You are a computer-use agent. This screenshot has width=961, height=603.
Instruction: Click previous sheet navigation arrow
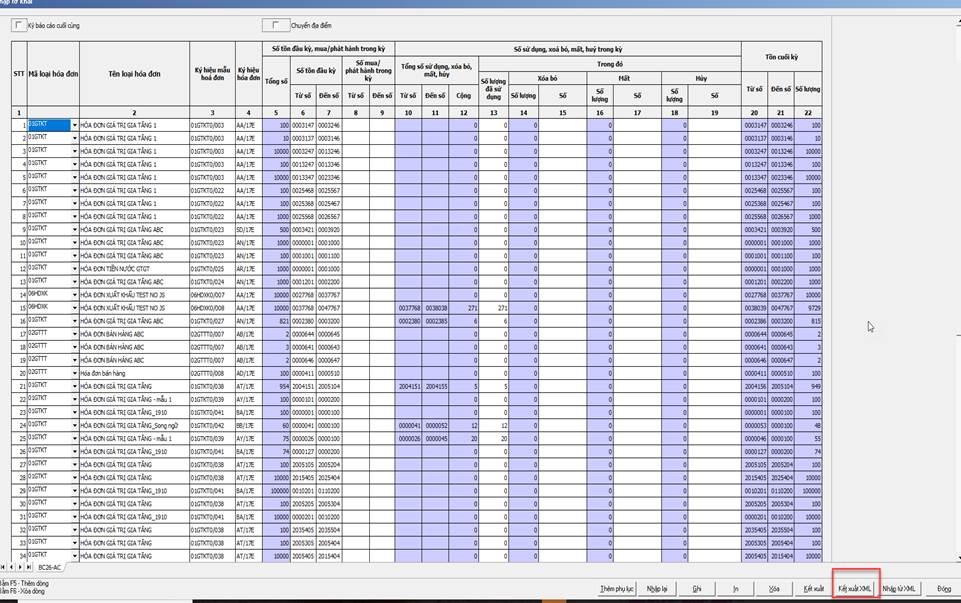click(12, 567)
